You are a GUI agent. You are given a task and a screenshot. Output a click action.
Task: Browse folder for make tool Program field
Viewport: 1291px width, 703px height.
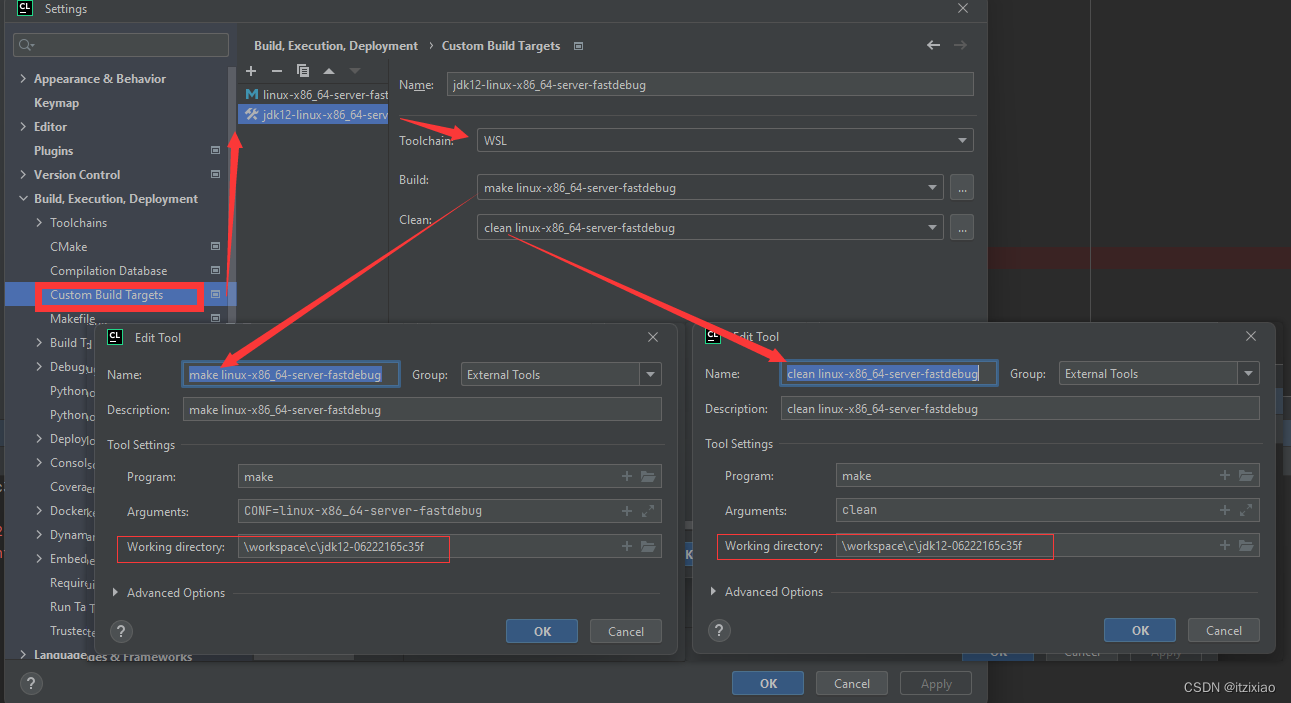point(648,477)
